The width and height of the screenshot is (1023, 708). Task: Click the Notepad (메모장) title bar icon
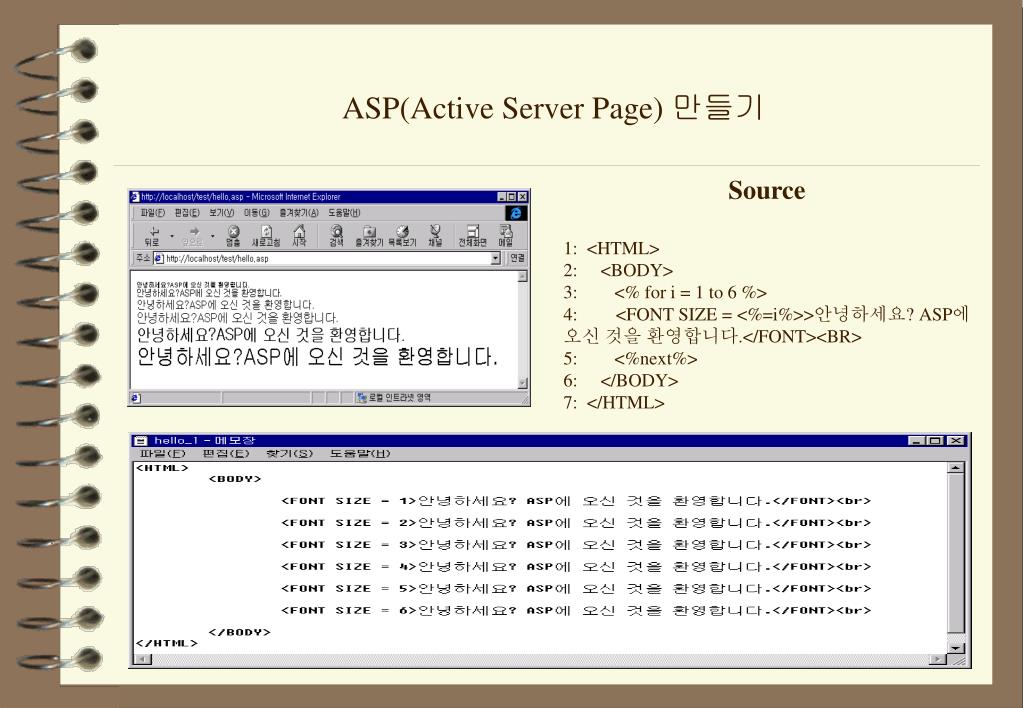(140, 440)
